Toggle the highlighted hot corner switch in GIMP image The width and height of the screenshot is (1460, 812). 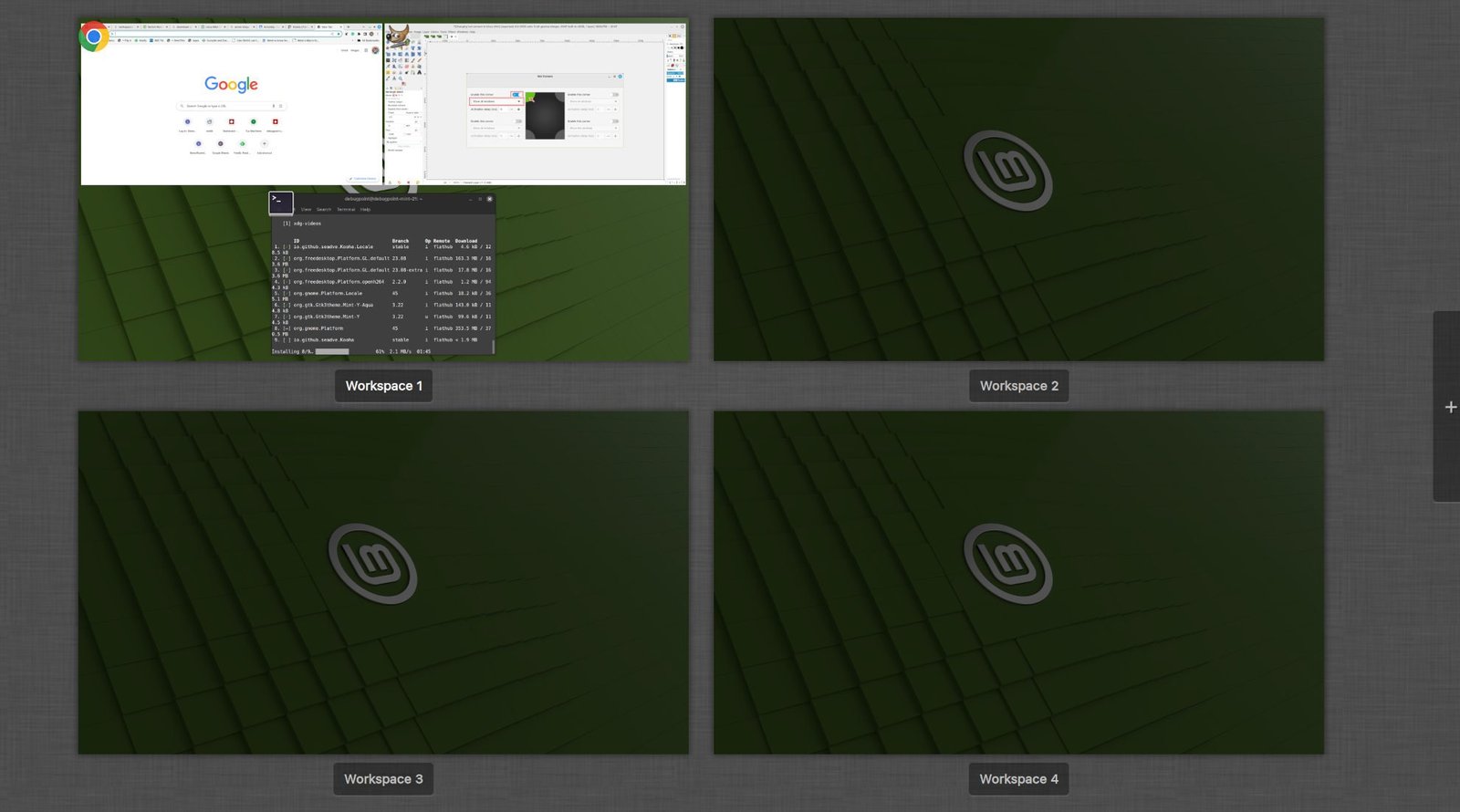(516, 94)
